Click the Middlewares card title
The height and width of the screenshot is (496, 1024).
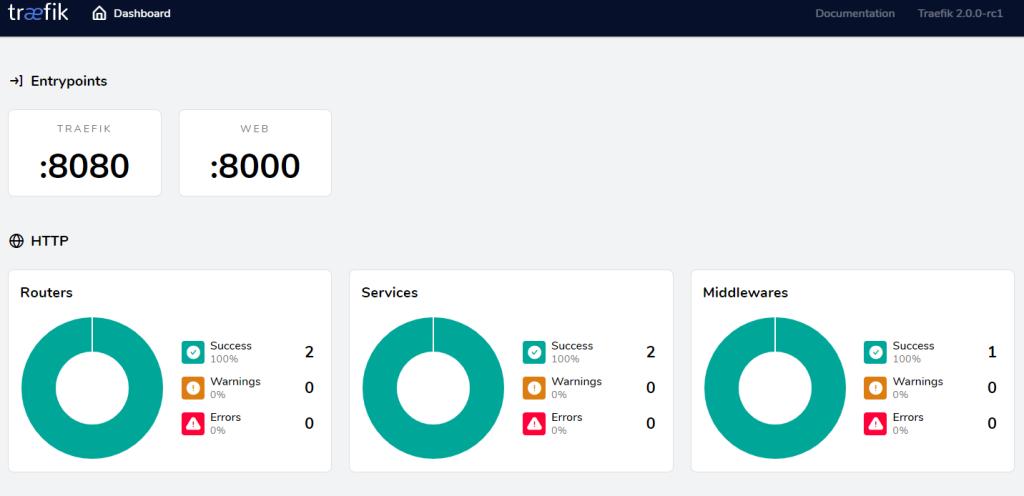745,292
